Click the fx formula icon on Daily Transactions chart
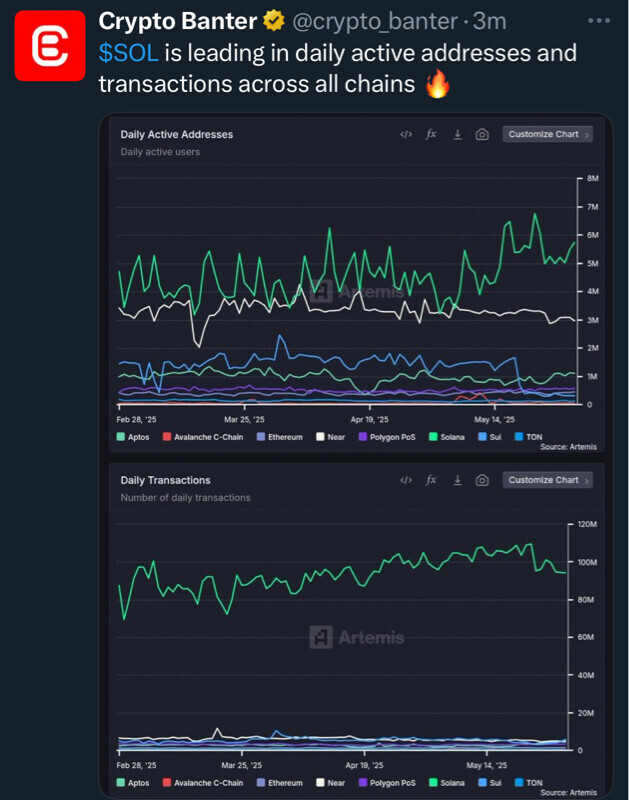This screenshot has width=629, height=800. [x=431, y=480]
